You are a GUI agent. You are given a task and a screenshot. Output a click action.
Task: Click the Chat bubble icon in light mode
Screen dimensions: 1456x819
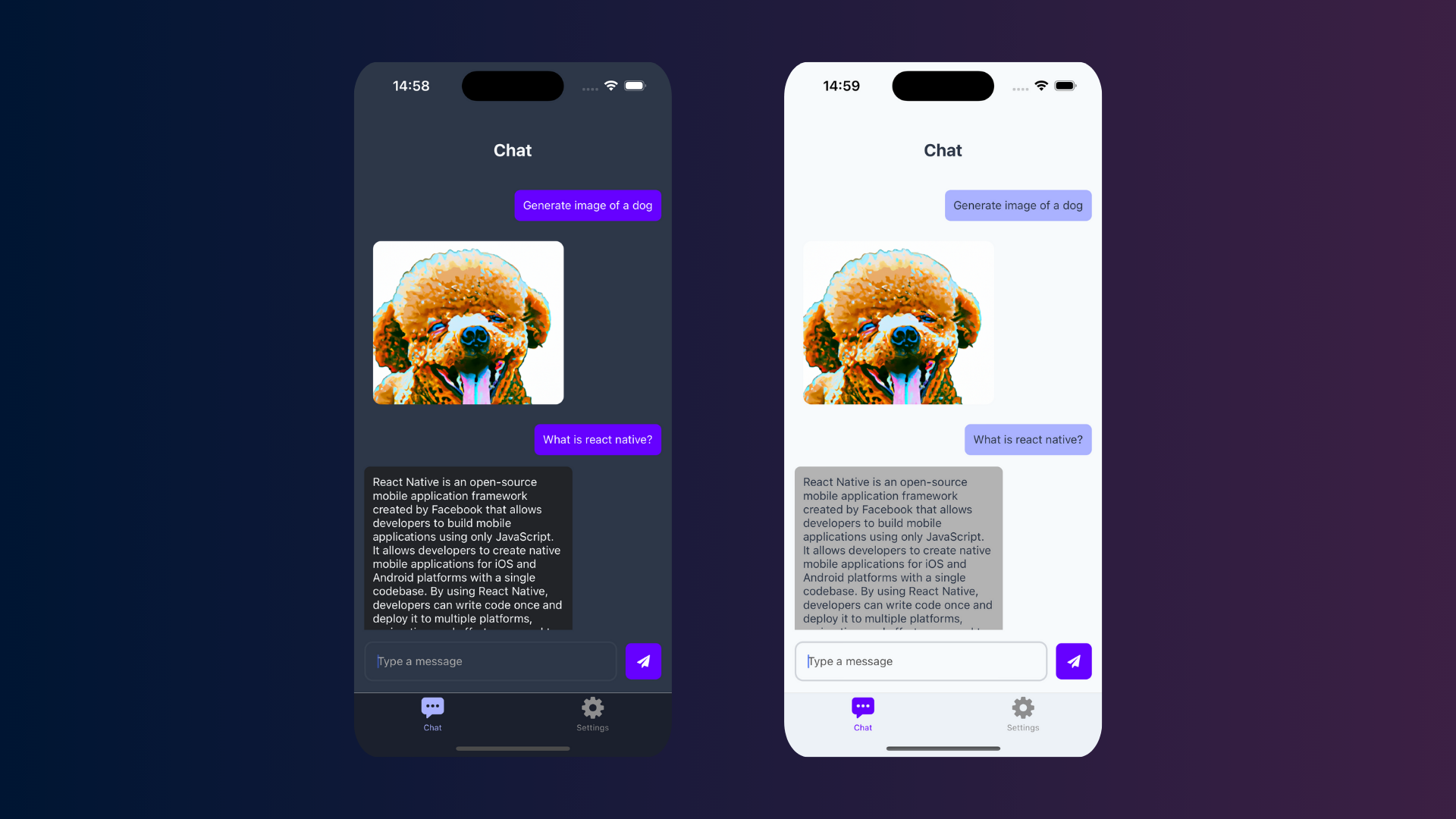pyautogui.click(x=862, y=707)
